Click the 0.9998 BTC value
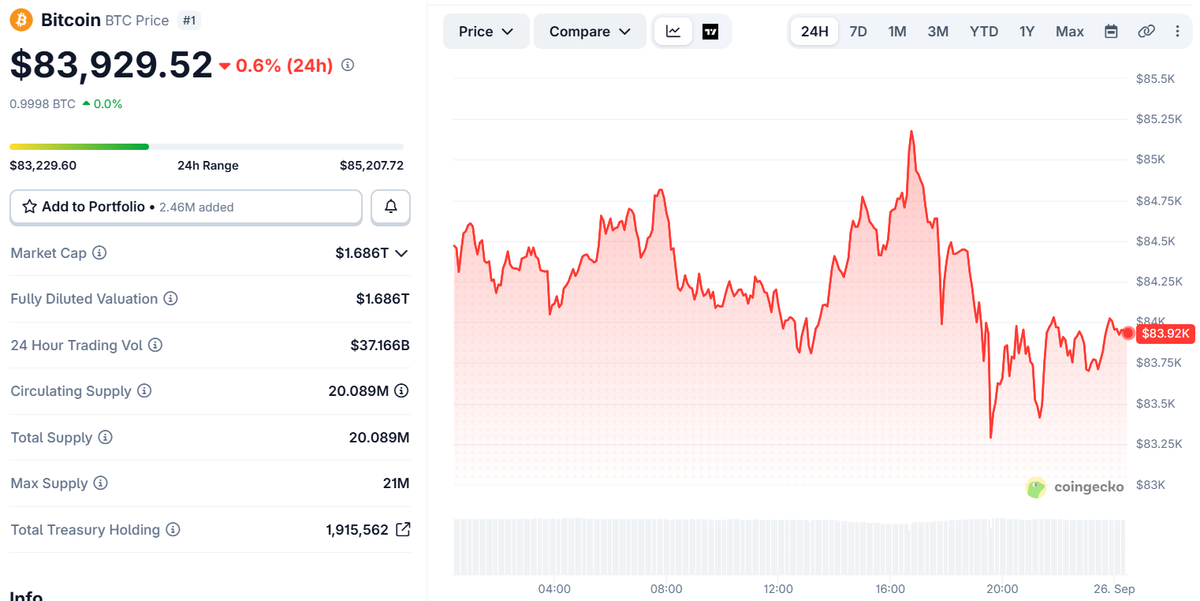 42,104
